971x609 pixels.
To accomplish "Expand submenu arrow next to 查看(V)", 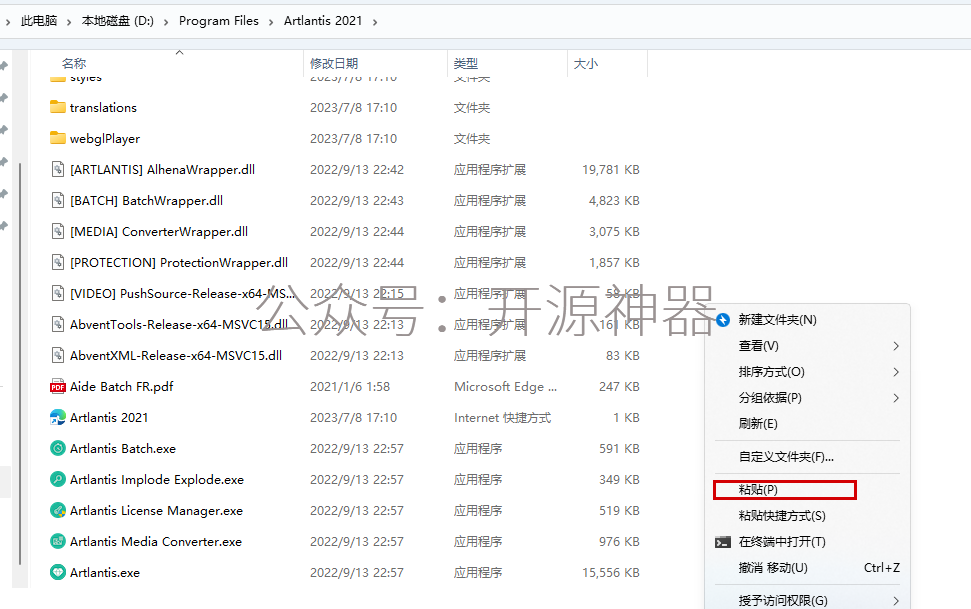I will (895, 346).
